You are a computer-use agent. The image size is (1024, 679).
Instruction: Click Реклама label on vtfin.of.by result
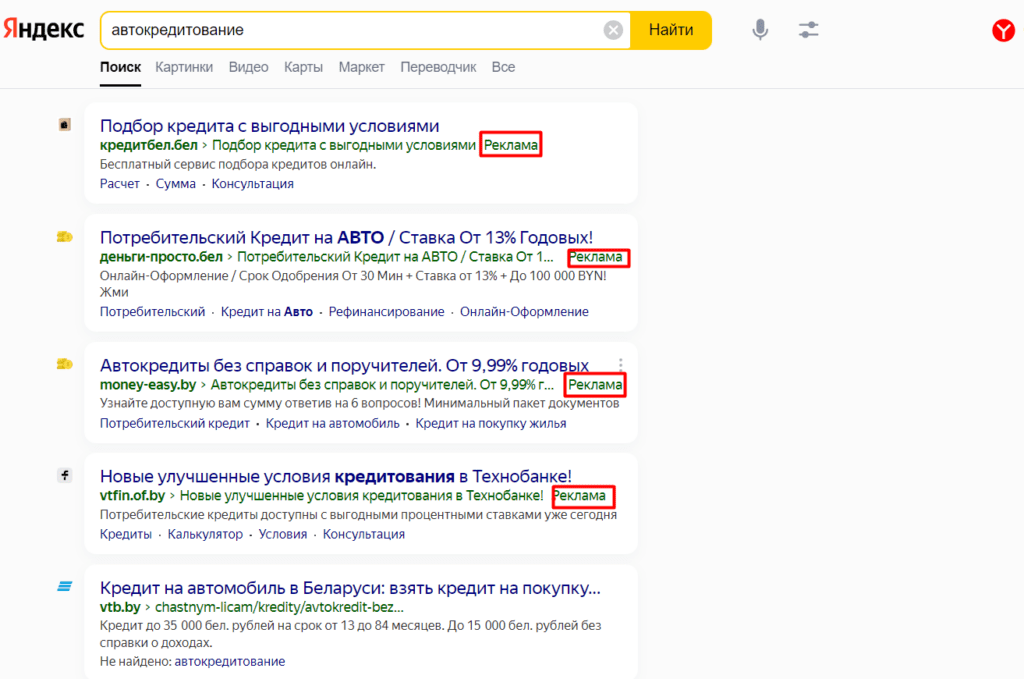(579, 496)
